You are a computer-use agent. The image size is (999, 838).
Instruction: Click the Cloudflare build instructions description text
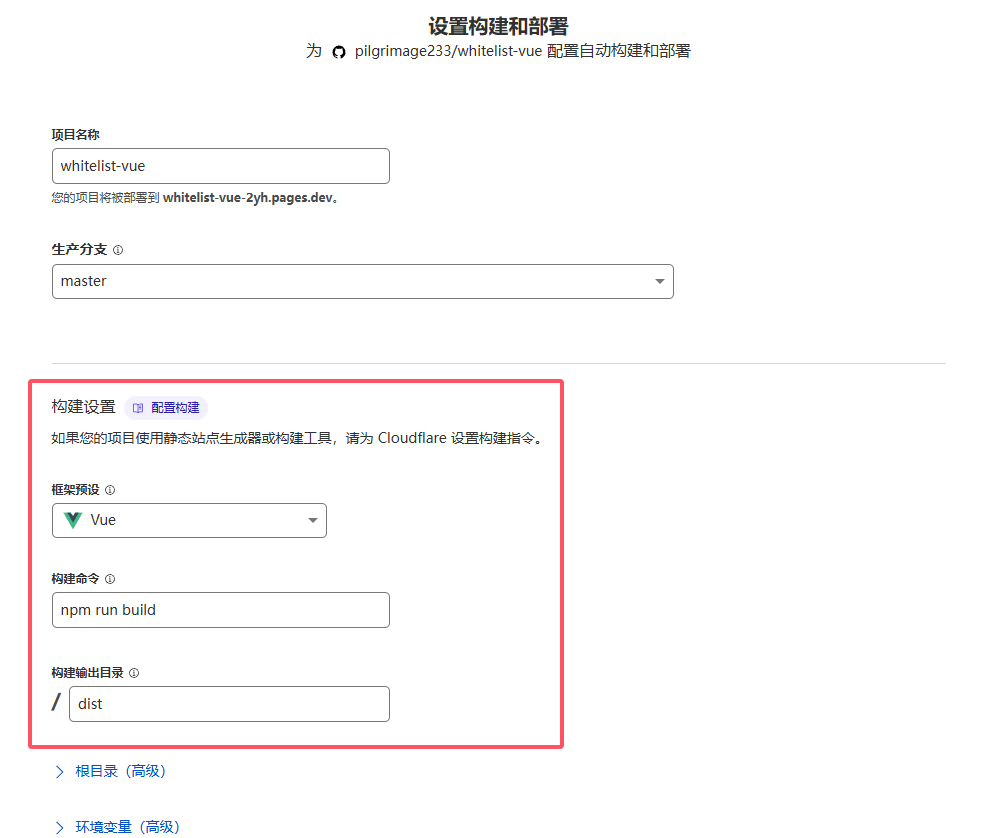point(298,438)
